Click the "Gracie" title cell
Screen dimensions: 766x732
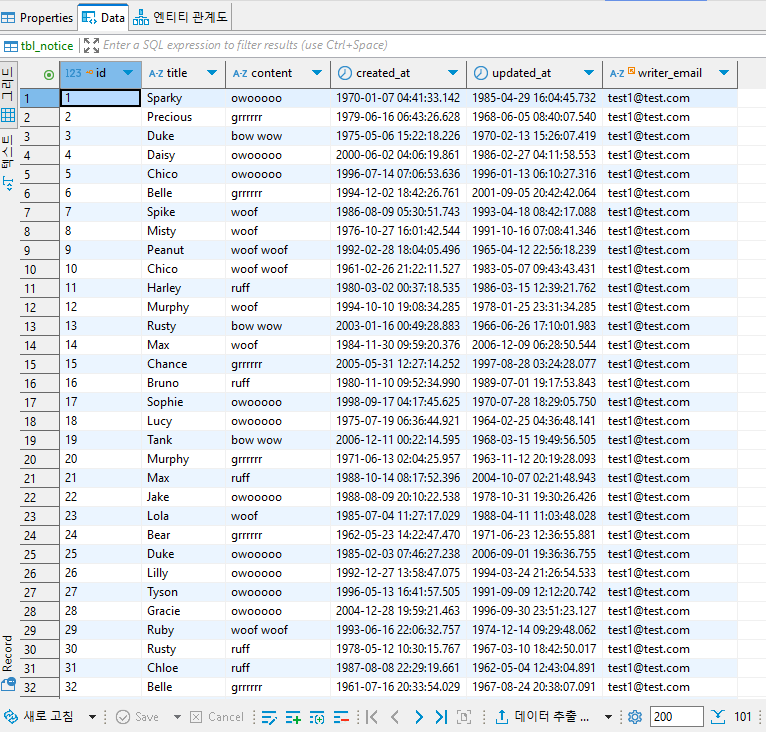coord(184,611)
